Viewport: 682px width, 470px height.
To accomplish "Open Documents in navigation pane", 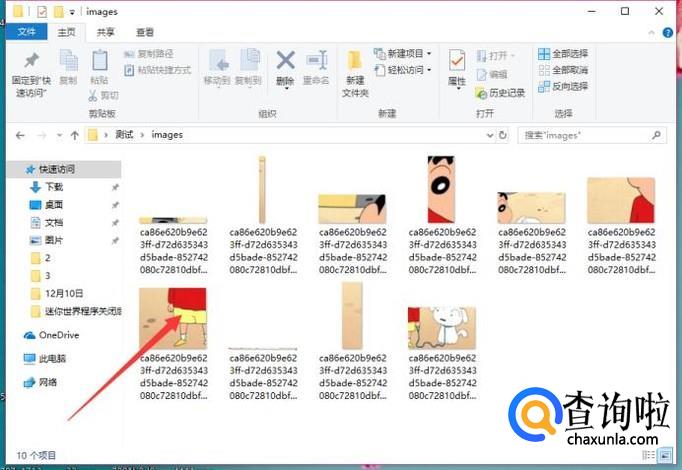I will (54, 223).
